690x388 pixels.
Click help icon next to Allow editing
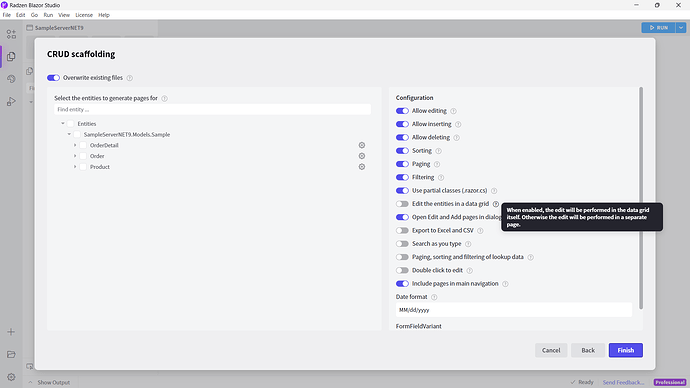453,111
